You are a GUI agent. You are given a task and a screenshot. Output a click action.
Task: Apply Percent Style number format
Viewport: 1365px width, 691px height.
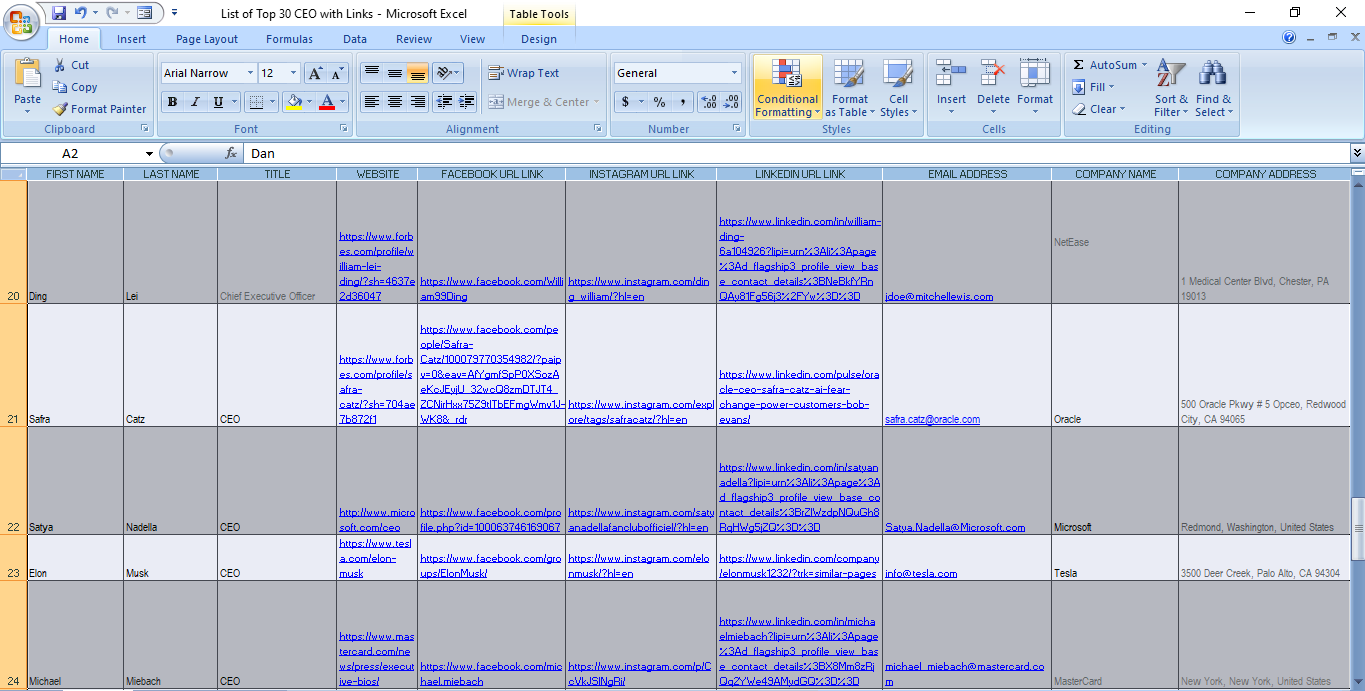click(659, 102)
